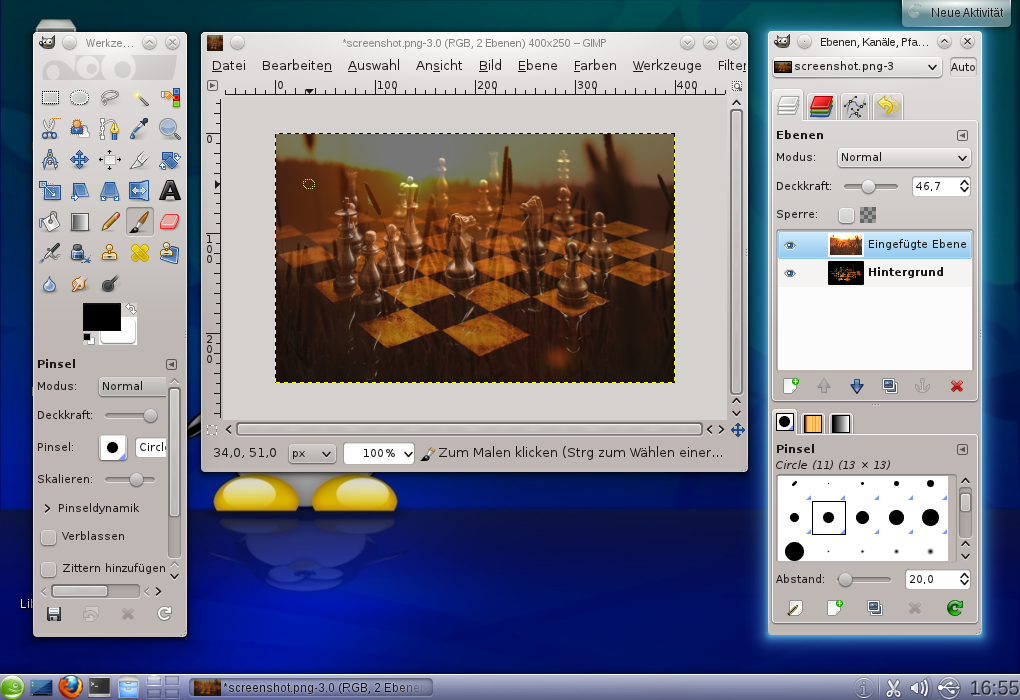Lower layer with blue down arrow
This screenshot has height=700, width=1020.
click(857, 386)
